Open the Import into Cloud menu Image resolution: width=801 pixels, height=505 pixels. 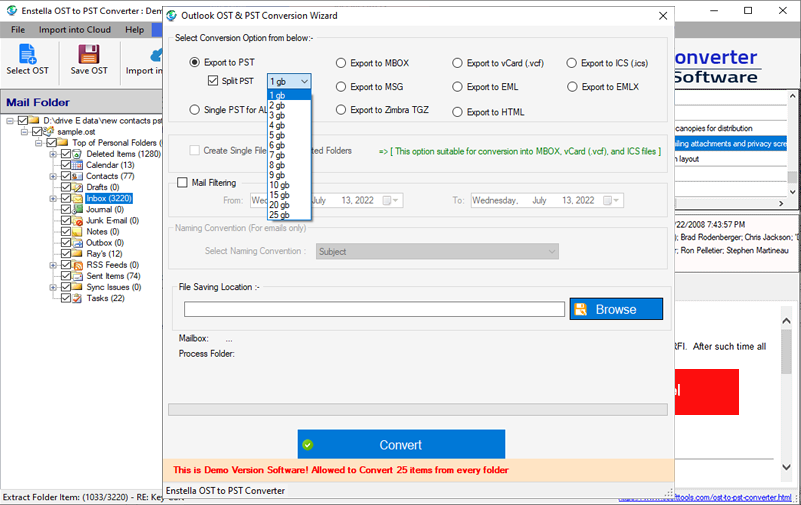pos(75,30)
